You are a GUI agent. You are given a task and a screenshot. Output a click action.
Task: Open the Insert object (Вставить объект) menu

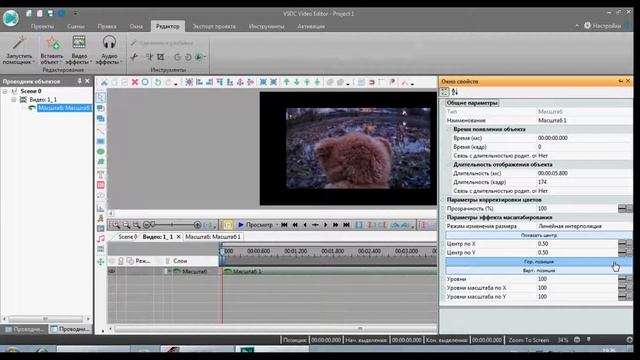pos(52,50)
